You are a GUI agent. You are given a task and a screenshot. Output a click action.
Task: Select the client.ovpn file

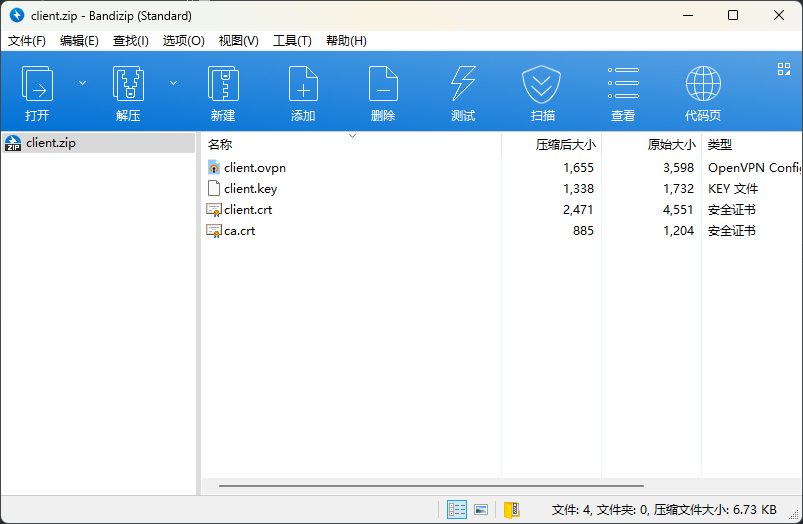click(255, 168)
